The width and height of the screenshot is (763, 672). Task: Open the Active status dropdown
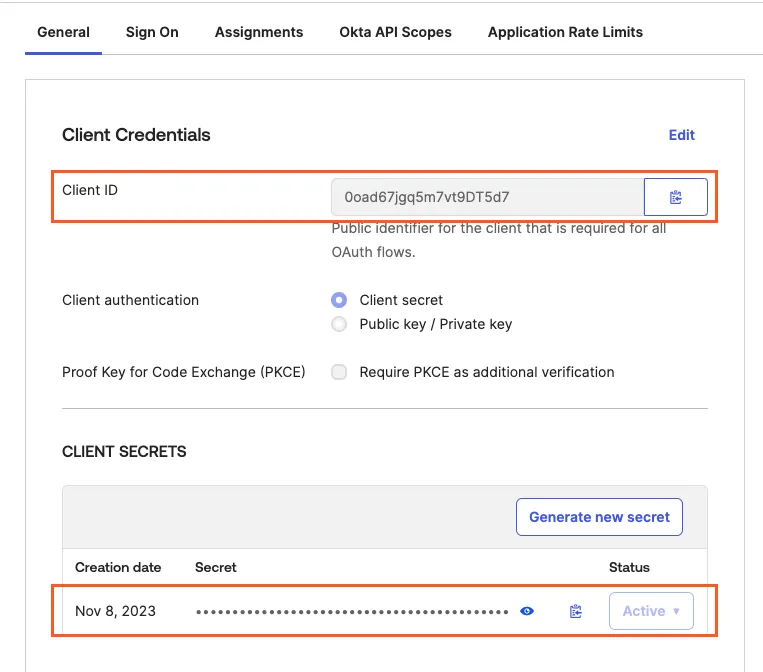[651, 611]
